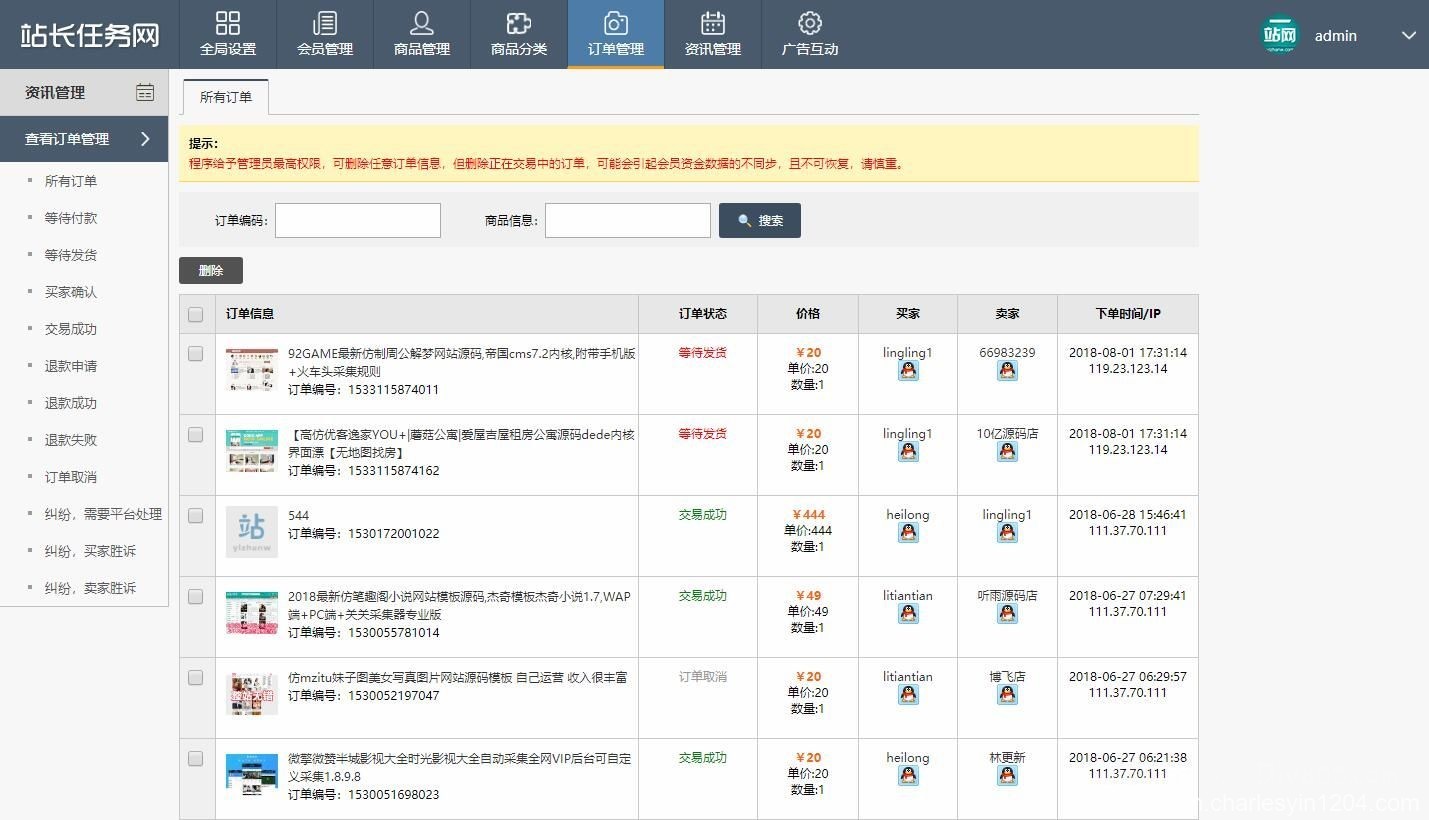
Task: Toggle the select-all checkbox in the order table
Action: tap(196, 313)
